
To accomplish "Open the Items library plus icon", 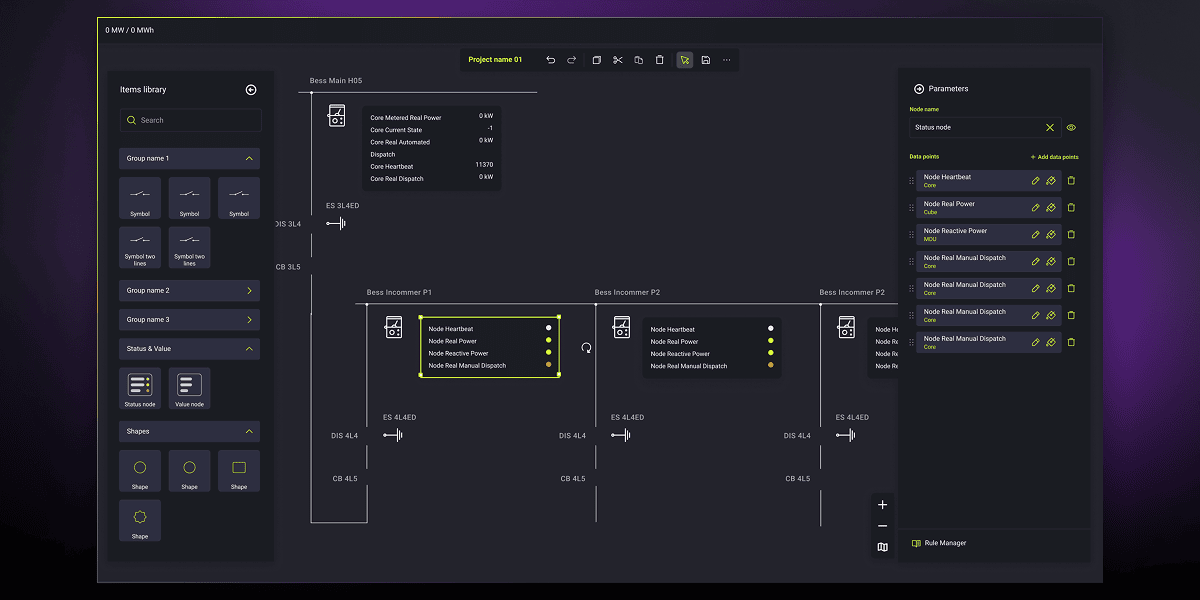I will [250, 89].
